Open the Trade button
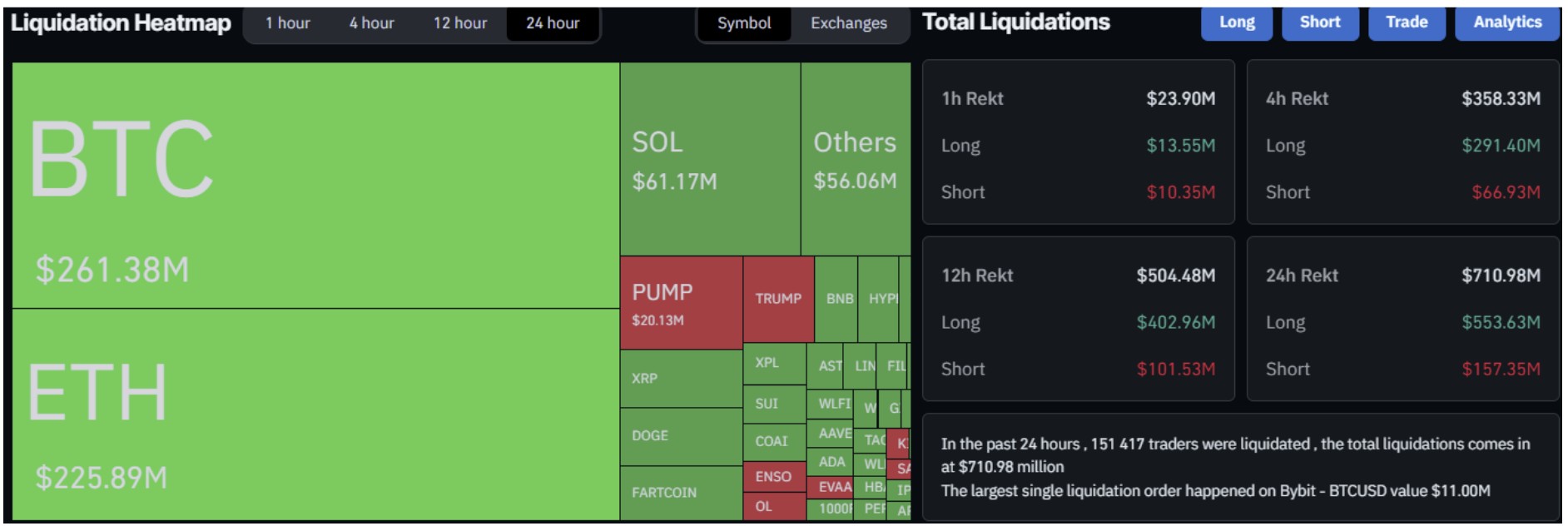Screen dimensions: 1568x526 click(1406, 22)
